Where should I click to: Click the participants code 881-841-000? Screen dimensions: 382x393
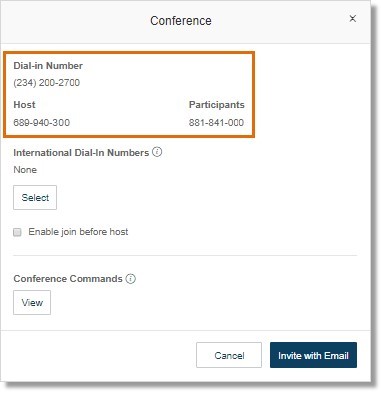click(216, 122)
